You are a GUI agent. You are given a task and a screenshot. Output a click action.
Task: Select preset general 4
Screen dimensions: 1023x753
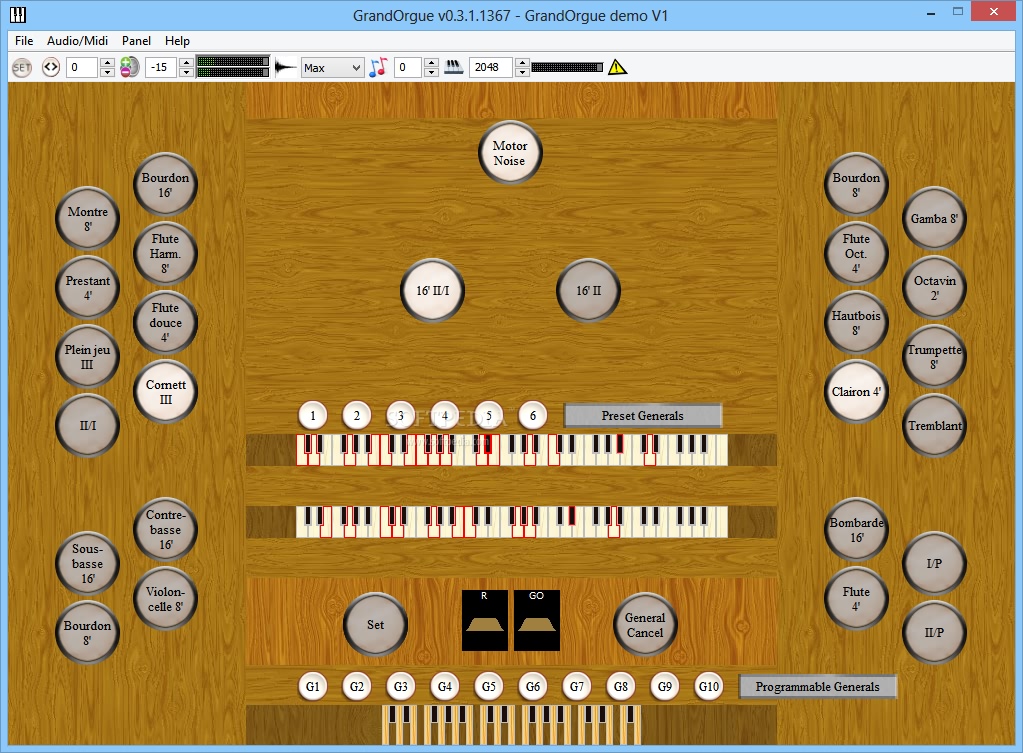(x=445, y=415)
